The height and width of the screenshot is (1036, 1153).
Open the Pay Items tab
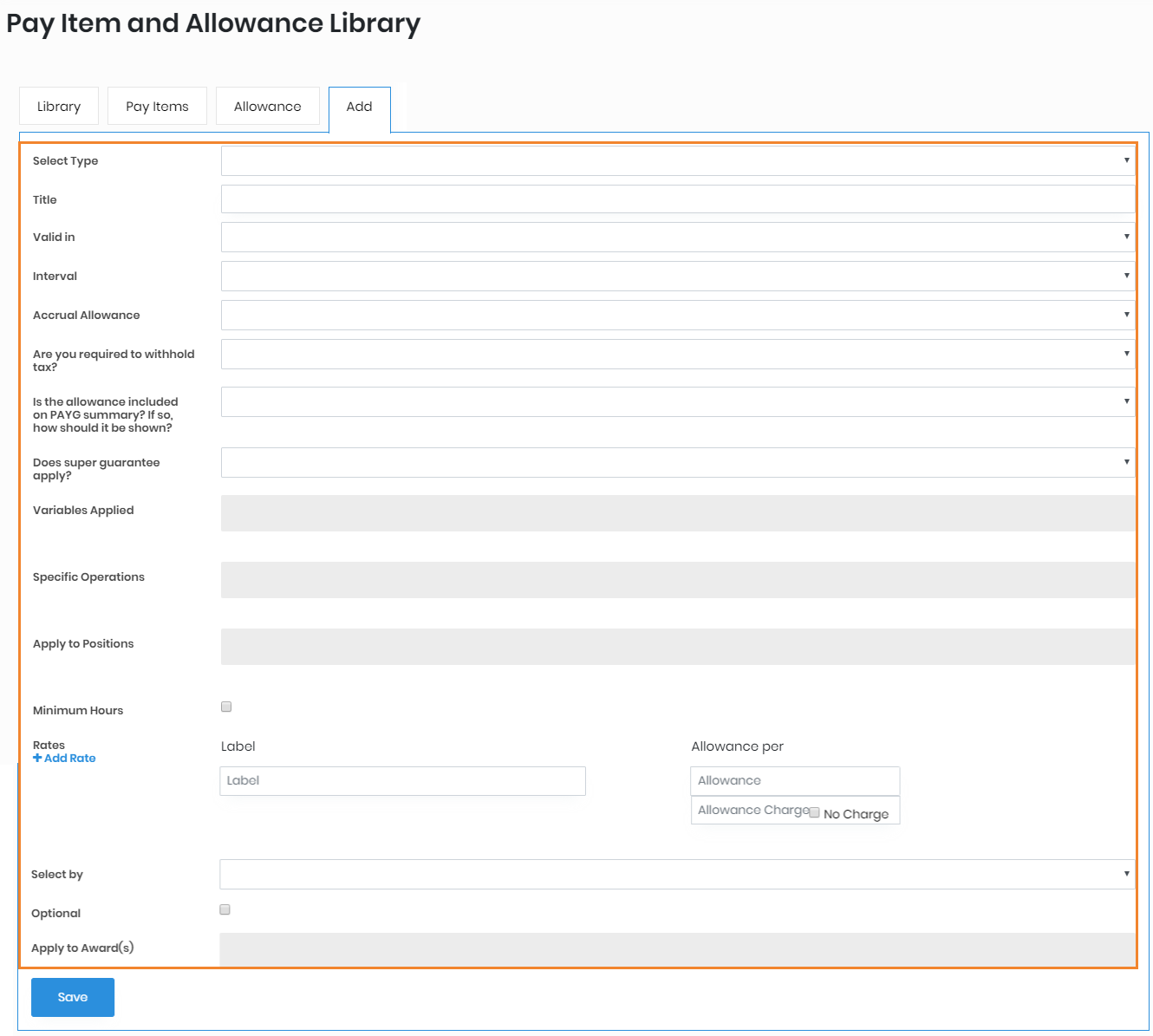pos(157,106)
